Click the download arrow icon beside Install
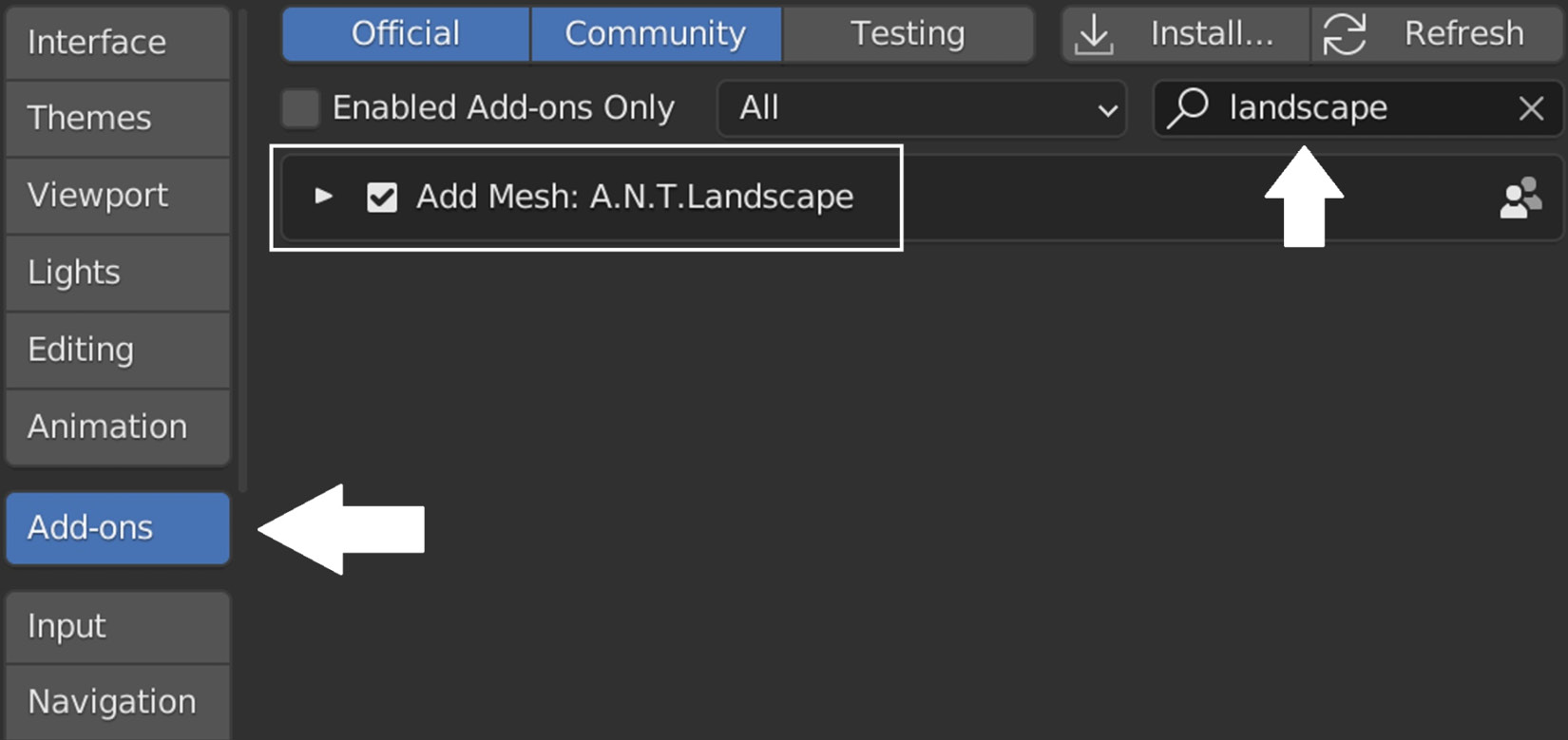1568x740 pixels. pos(1094,34)
